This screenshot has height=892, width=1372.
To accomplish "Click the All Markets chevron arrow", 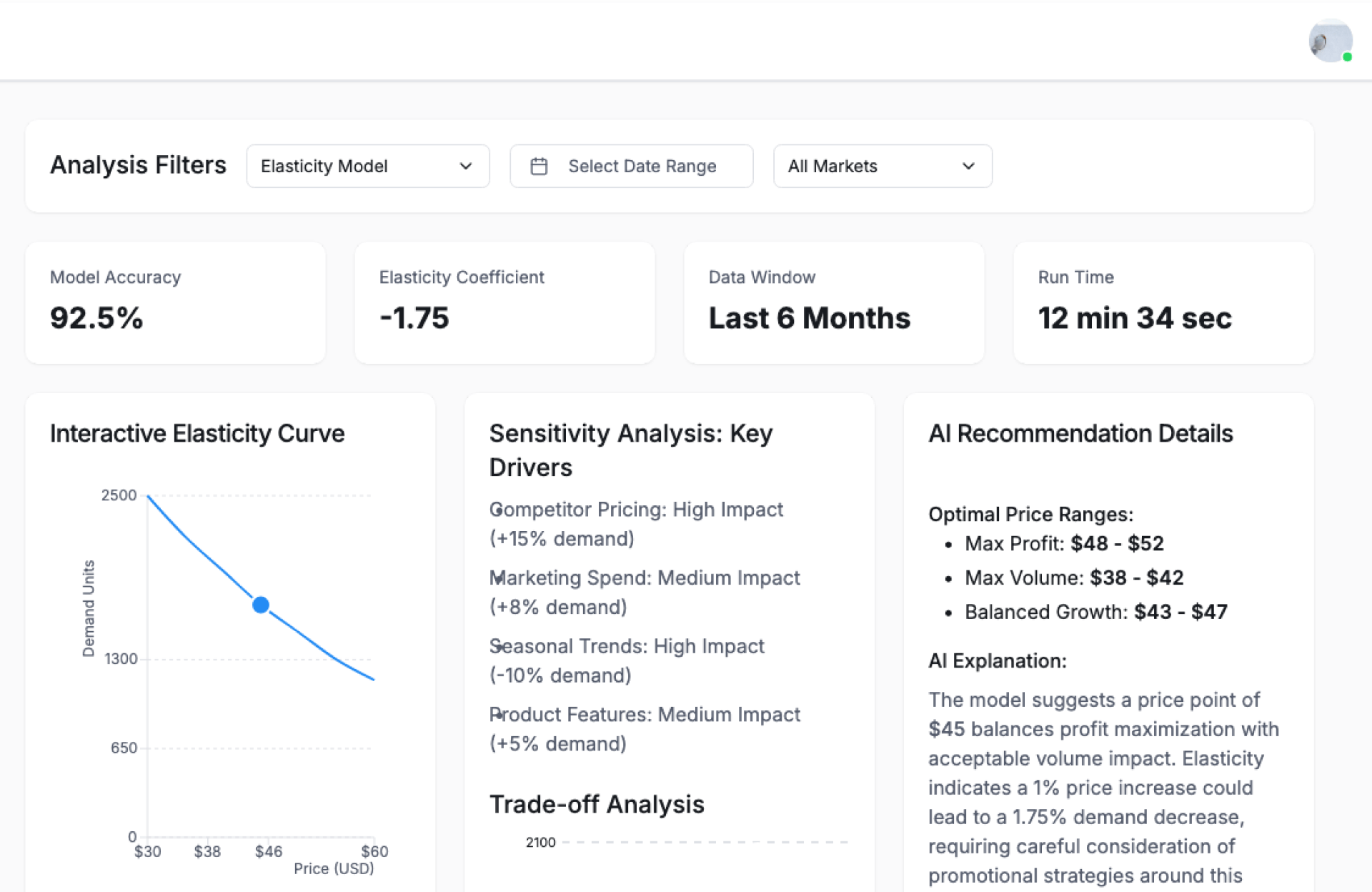I will (968, 167).
